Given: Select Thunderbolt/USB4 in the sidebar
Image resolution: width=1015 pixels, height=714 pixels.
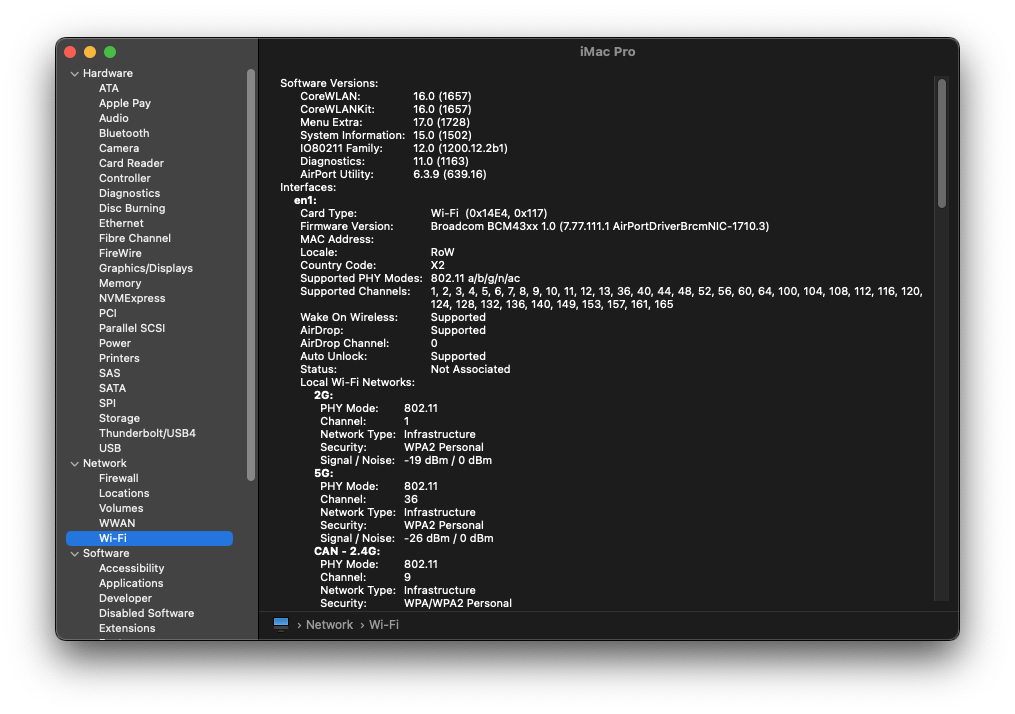Looking at the screenshot, I should click(147, 433).
